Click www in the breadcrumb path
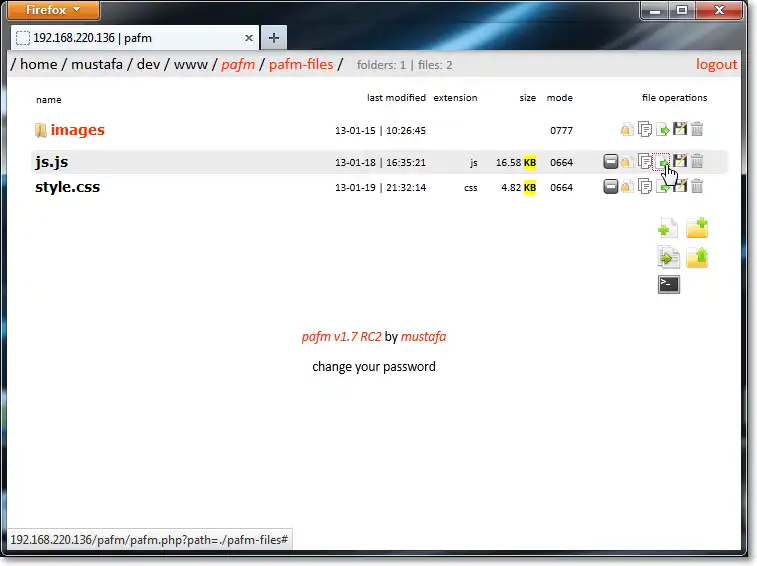The width and height of the screenshot is (757, 566). click(191, 64)
